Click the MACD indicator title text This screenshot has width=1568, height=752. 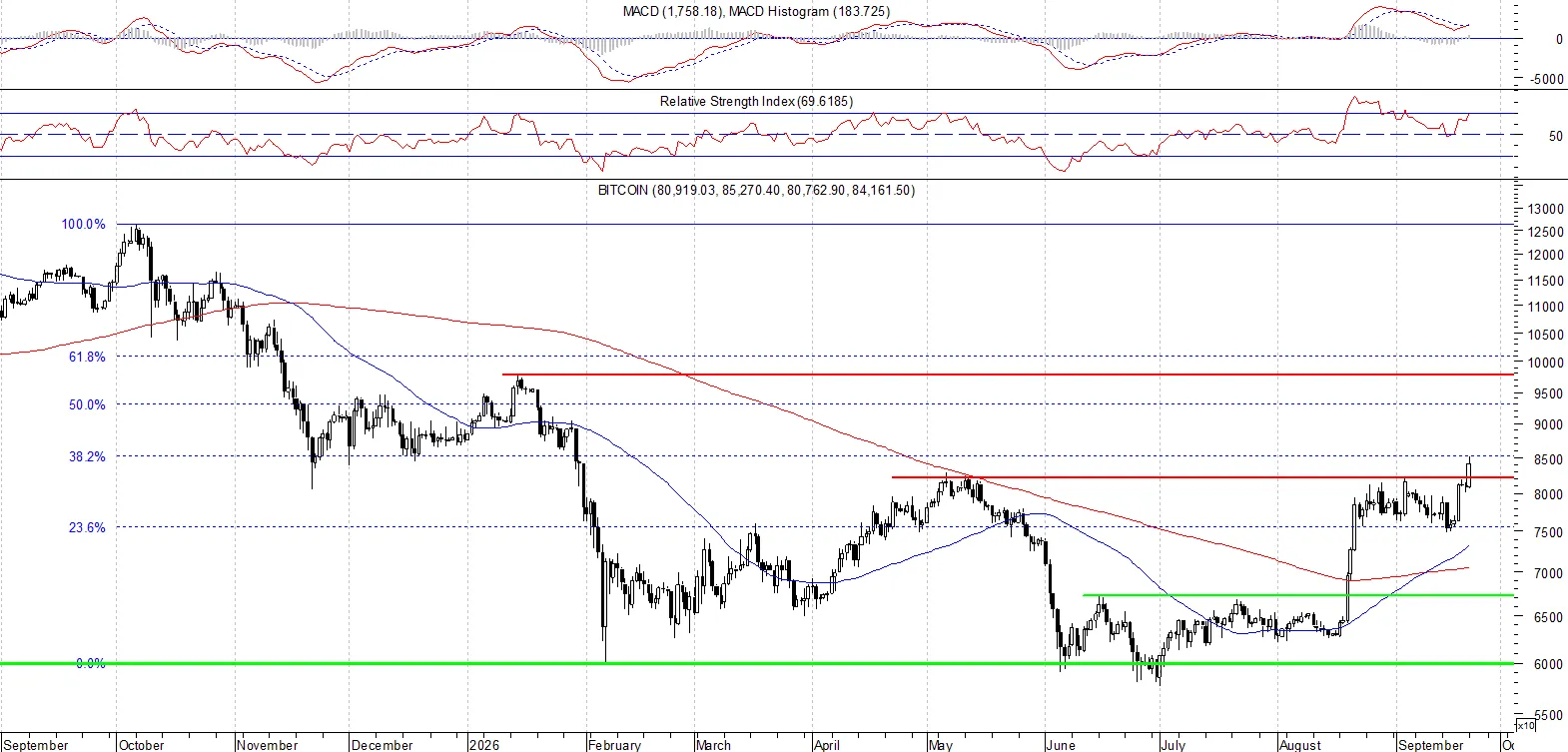tap(756, 11)
